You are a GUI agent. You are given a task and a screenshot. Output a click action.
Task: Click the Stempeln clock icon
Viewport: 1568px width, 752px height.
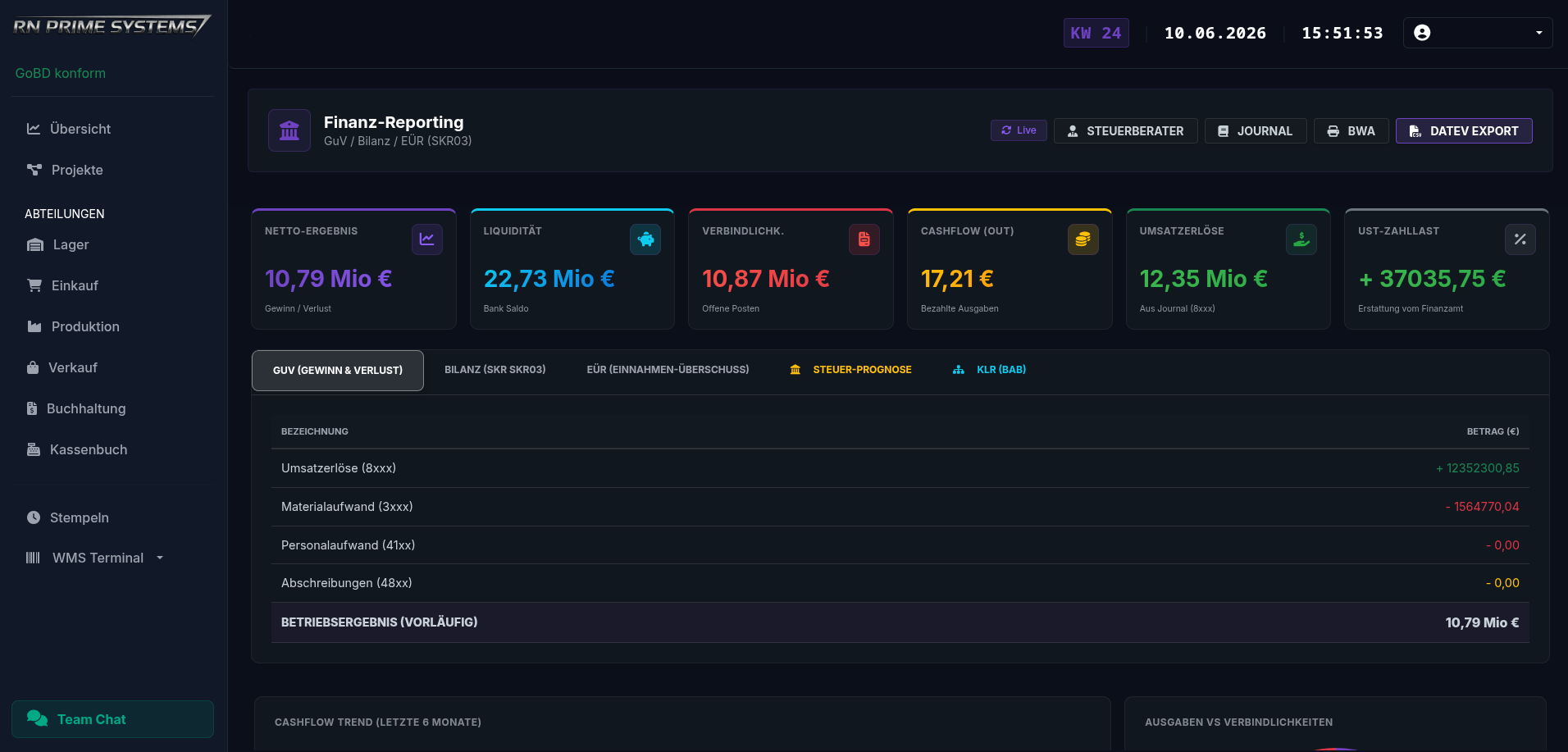click(x=34, y=517)
